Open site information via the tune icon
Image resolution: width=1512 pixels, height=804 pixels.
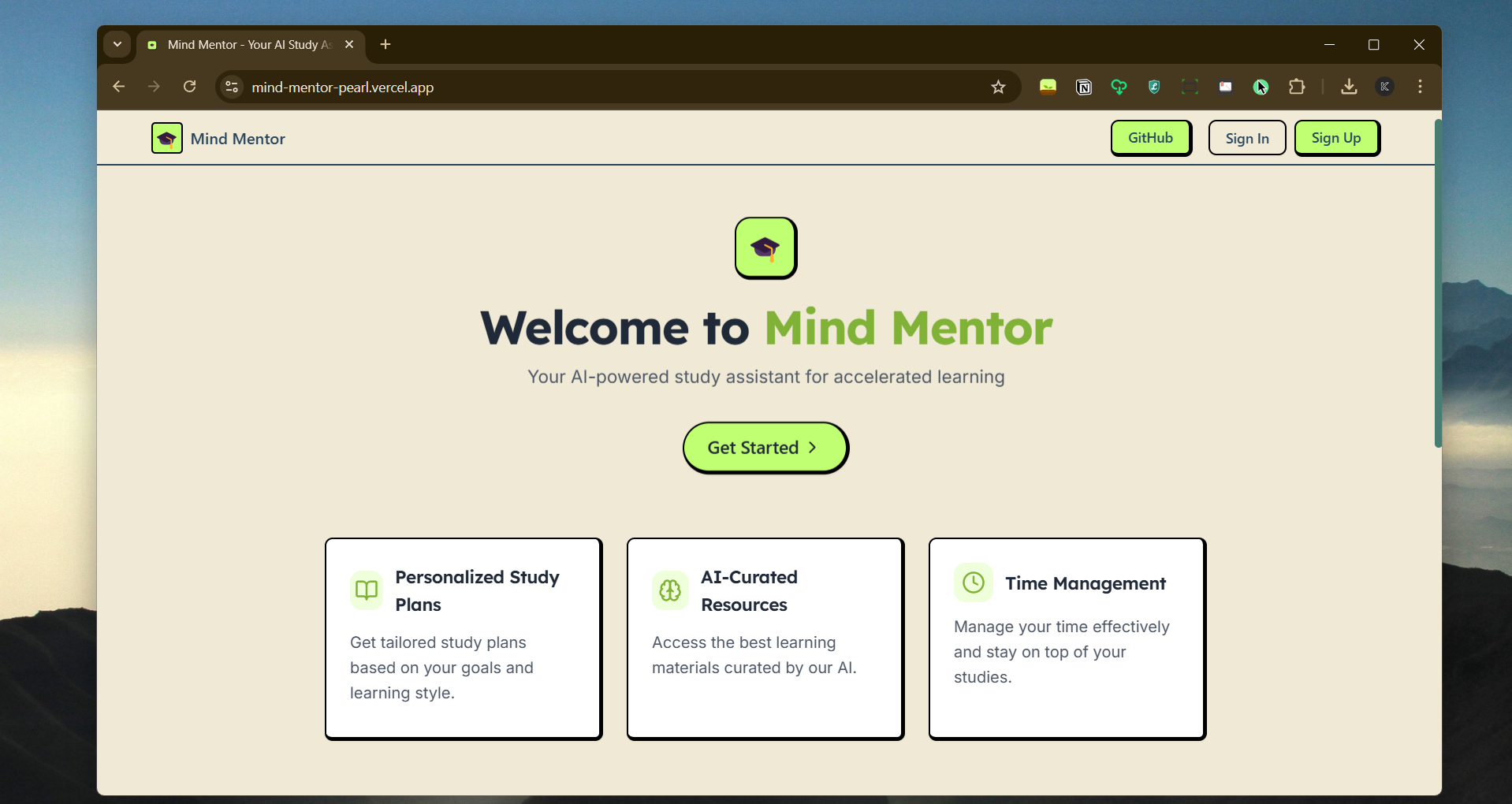coord(231,87)
